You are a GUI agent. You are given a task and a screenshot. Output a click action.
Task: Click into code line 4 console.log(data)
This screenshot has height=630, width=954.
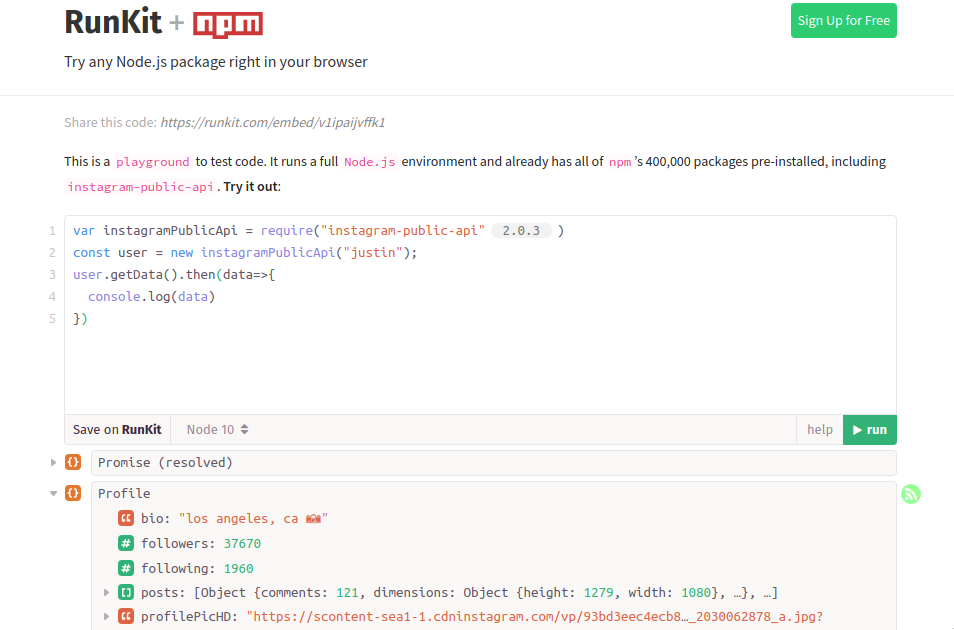pyautogui.click(x=151, y=296)
